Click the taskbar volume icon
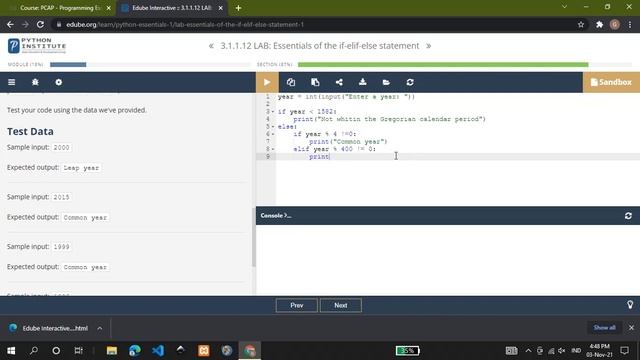640x360 pixels. coord(562,351)
